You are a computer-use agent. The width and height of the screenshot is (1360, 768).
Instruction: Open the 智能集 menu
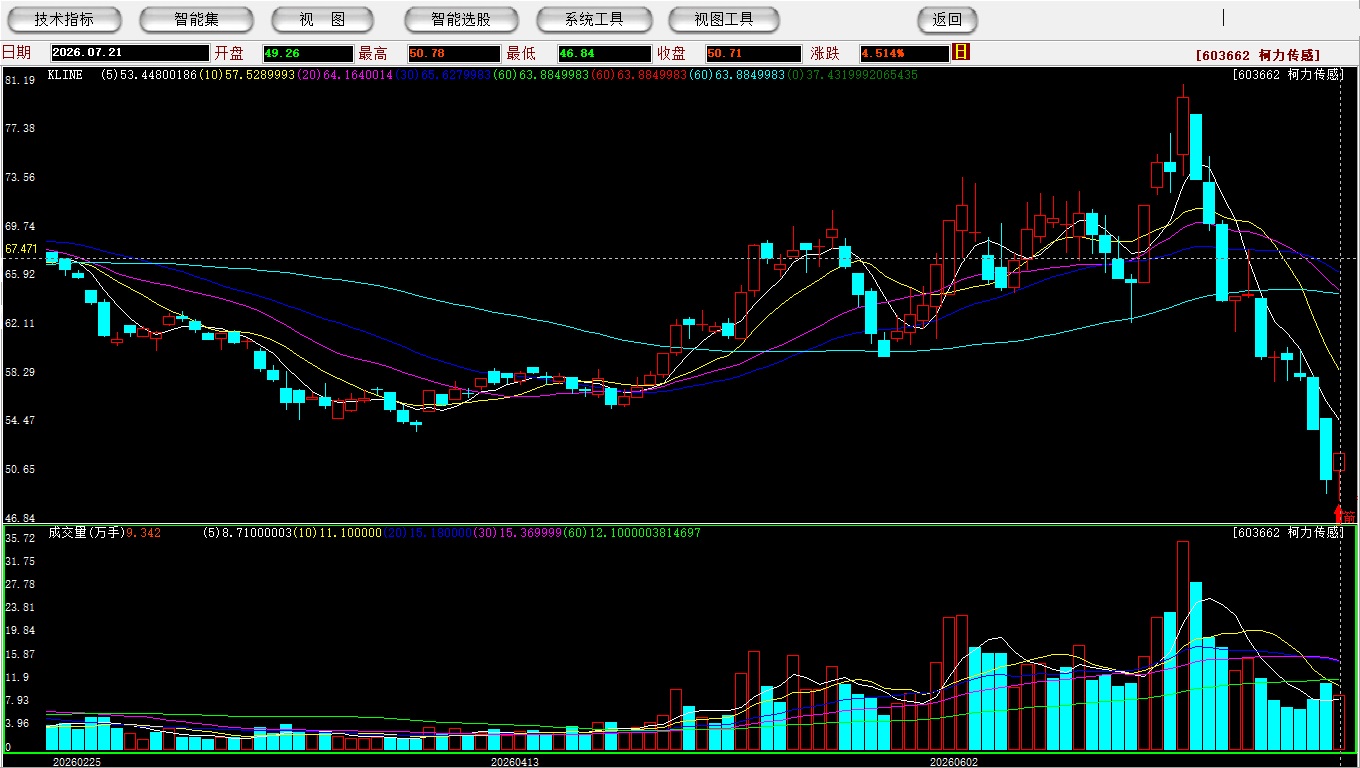click(196, 19)
